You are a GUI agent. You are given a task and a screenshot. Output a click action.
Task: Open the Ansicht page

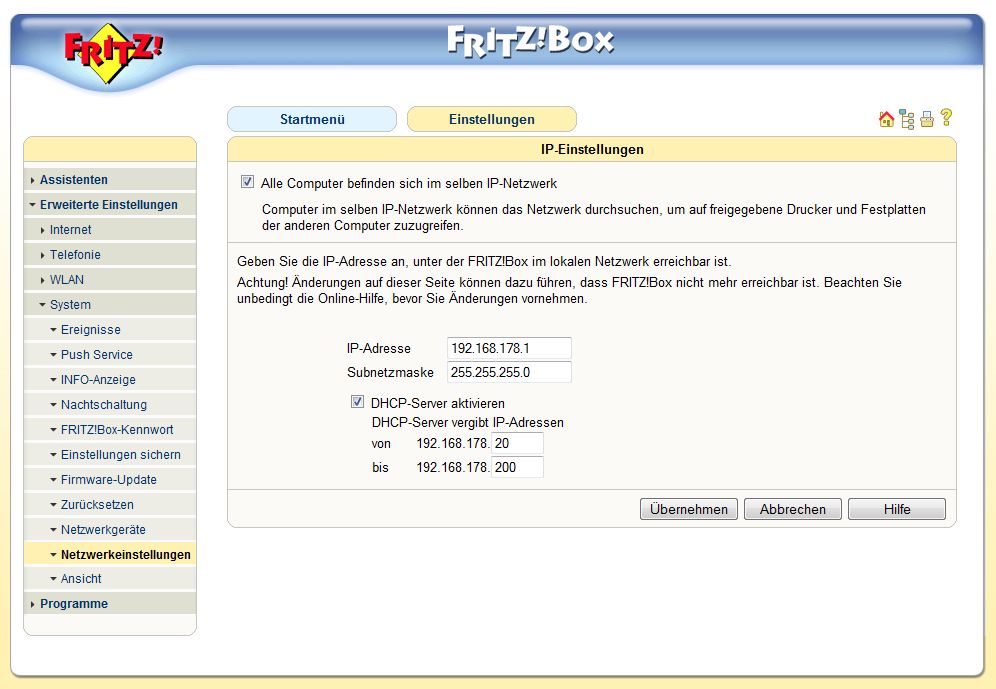point(81,579)
